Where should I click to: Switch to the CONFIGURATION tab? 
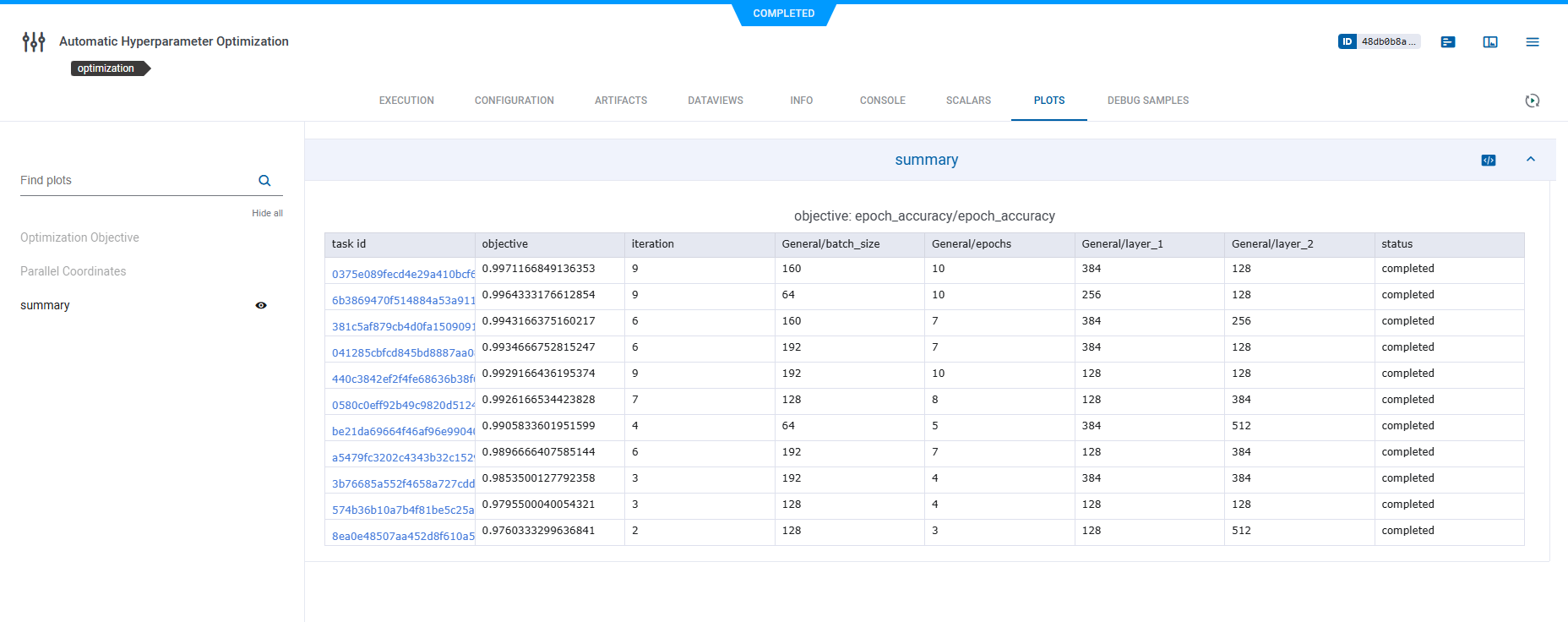514,101
